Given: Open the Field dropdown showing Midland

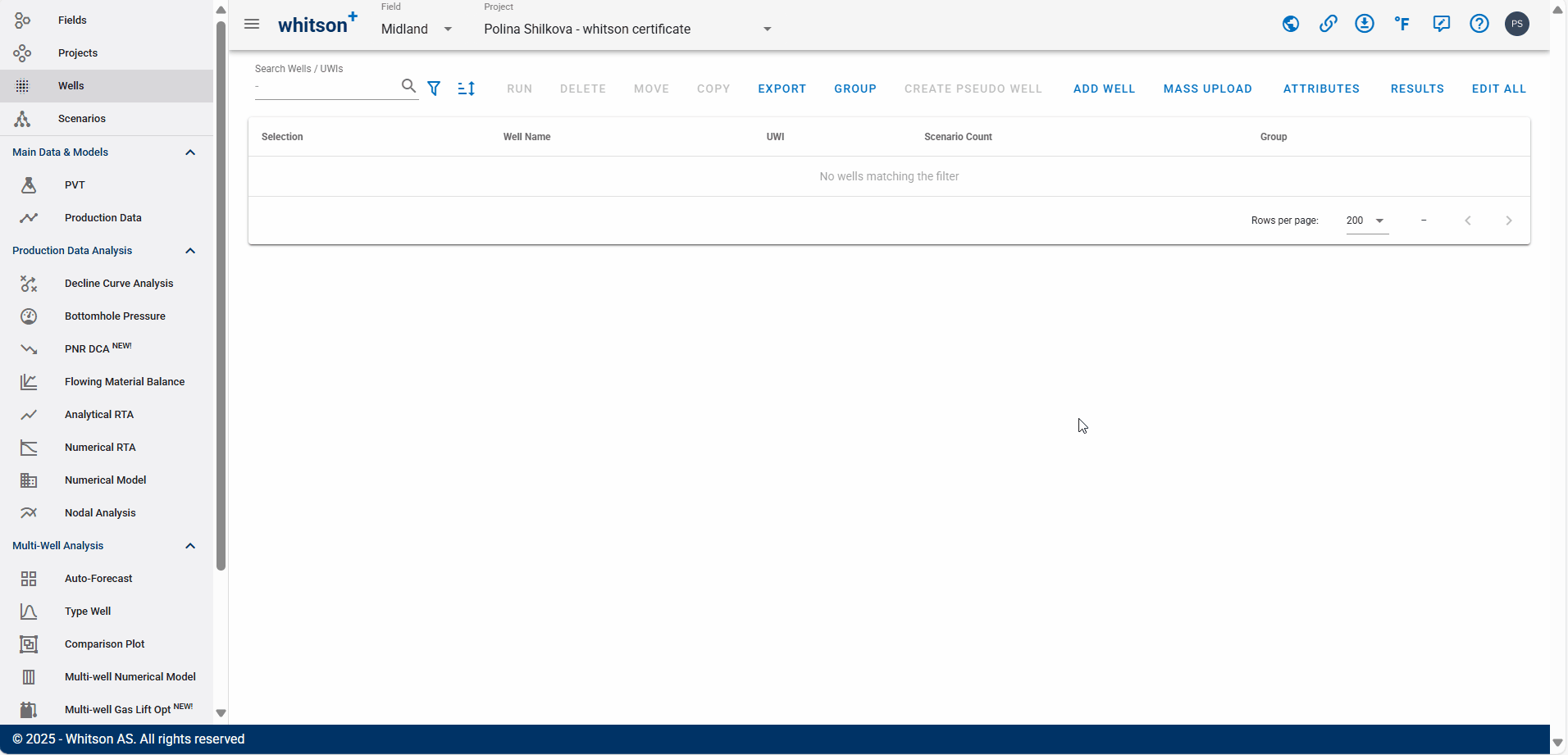Looking at the screenshot, I should (417, 29).
